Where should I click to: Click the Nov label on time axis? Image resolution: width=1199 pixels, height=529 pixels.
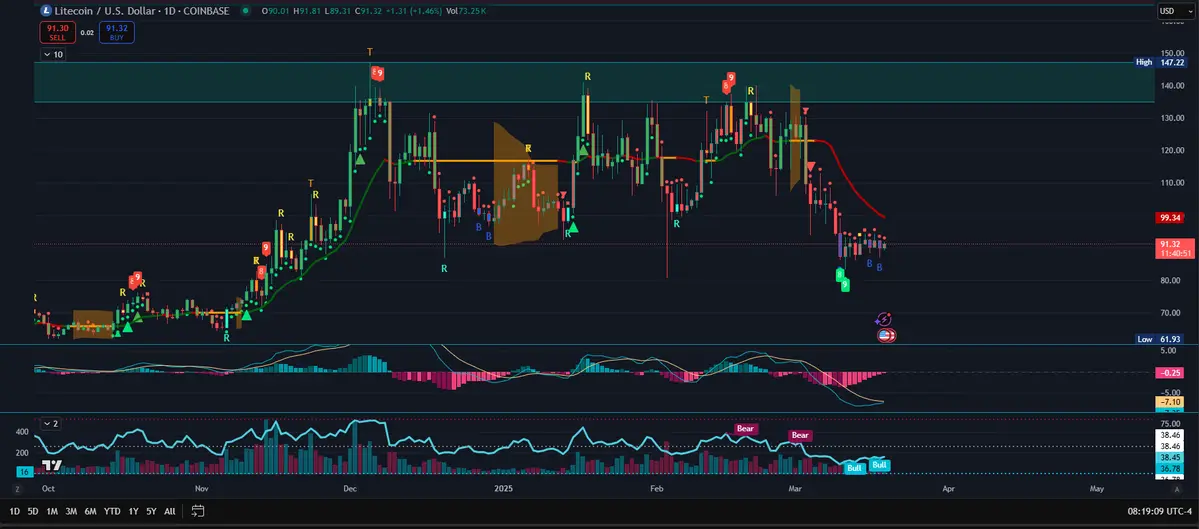point(202,487)
